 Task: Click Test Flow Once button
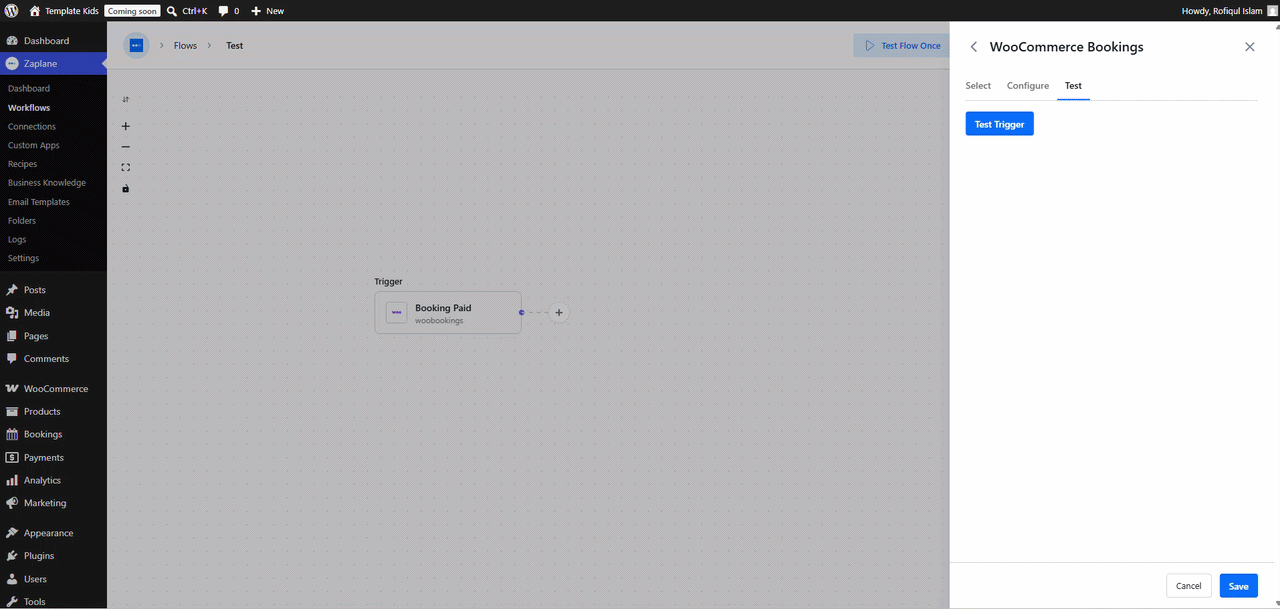pyautogui.click(x=902, y=46)
